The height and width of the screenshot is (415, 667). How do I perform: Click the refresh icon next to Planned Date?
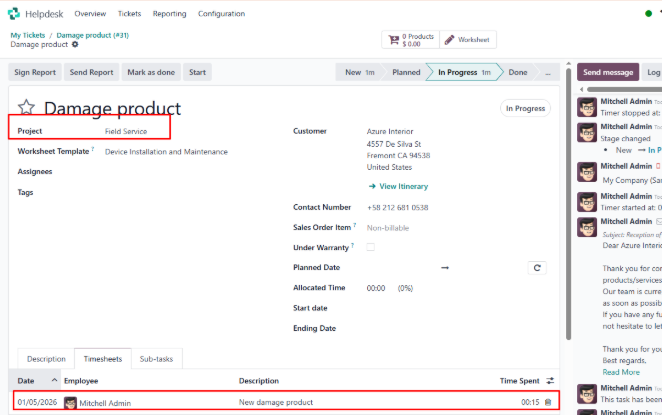[x=537, y=268]
